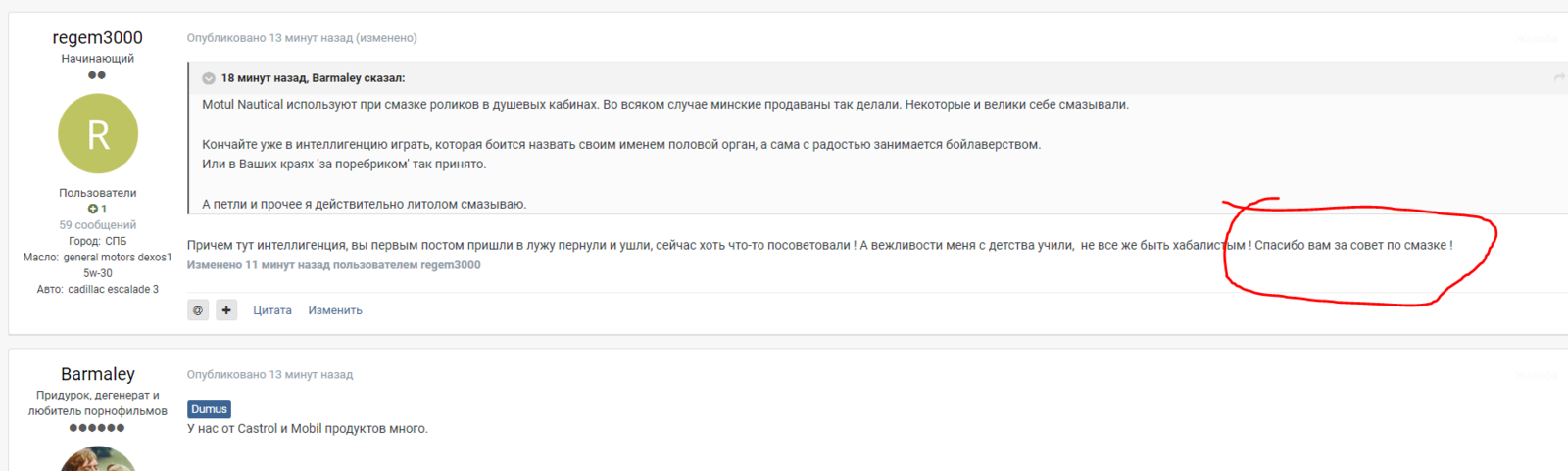Click the mention @ button under regem3000's post

coord(198,310)
